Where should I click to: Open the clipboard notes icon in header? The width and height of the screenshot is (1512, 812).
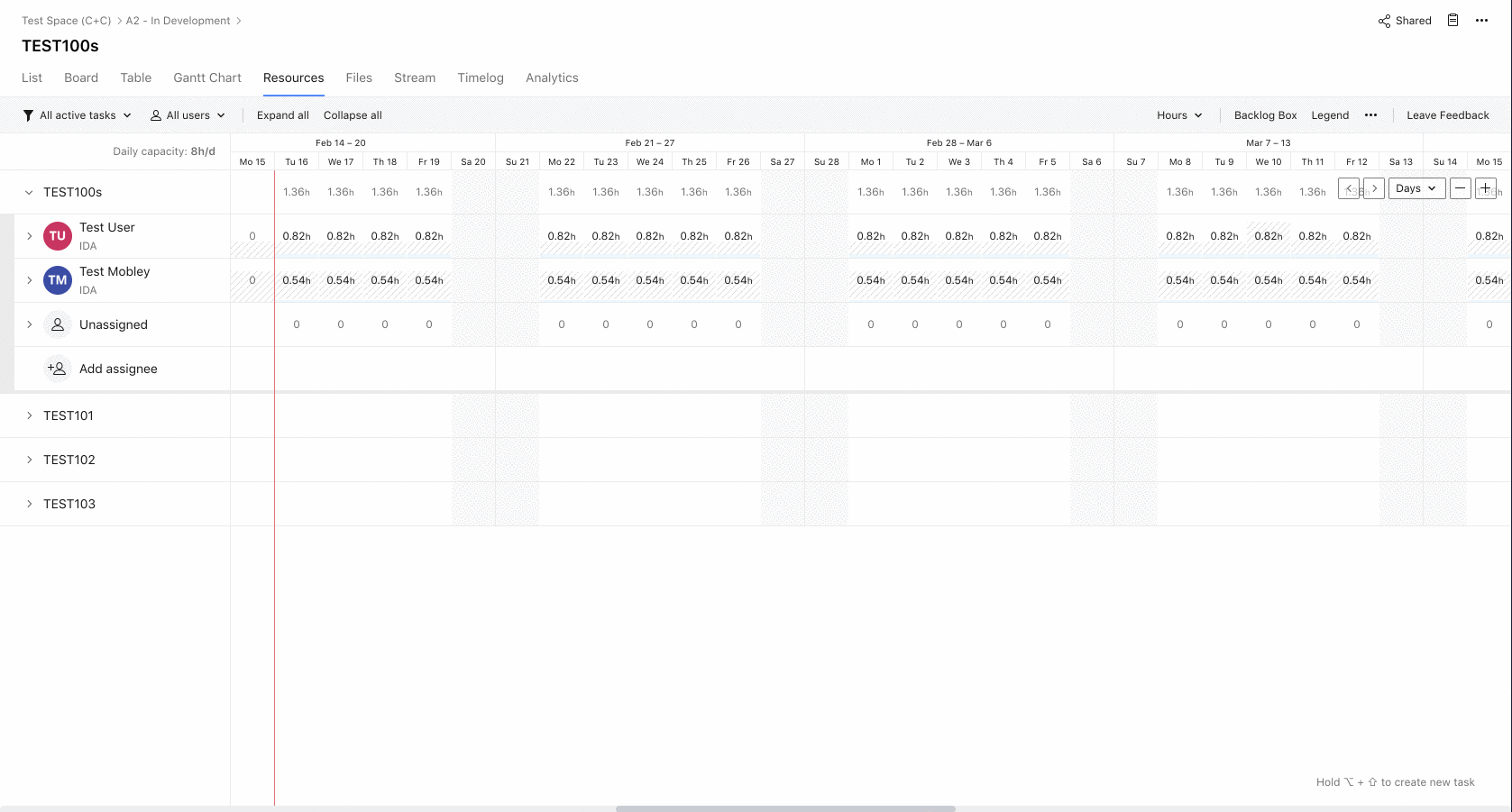[1452, 21]
